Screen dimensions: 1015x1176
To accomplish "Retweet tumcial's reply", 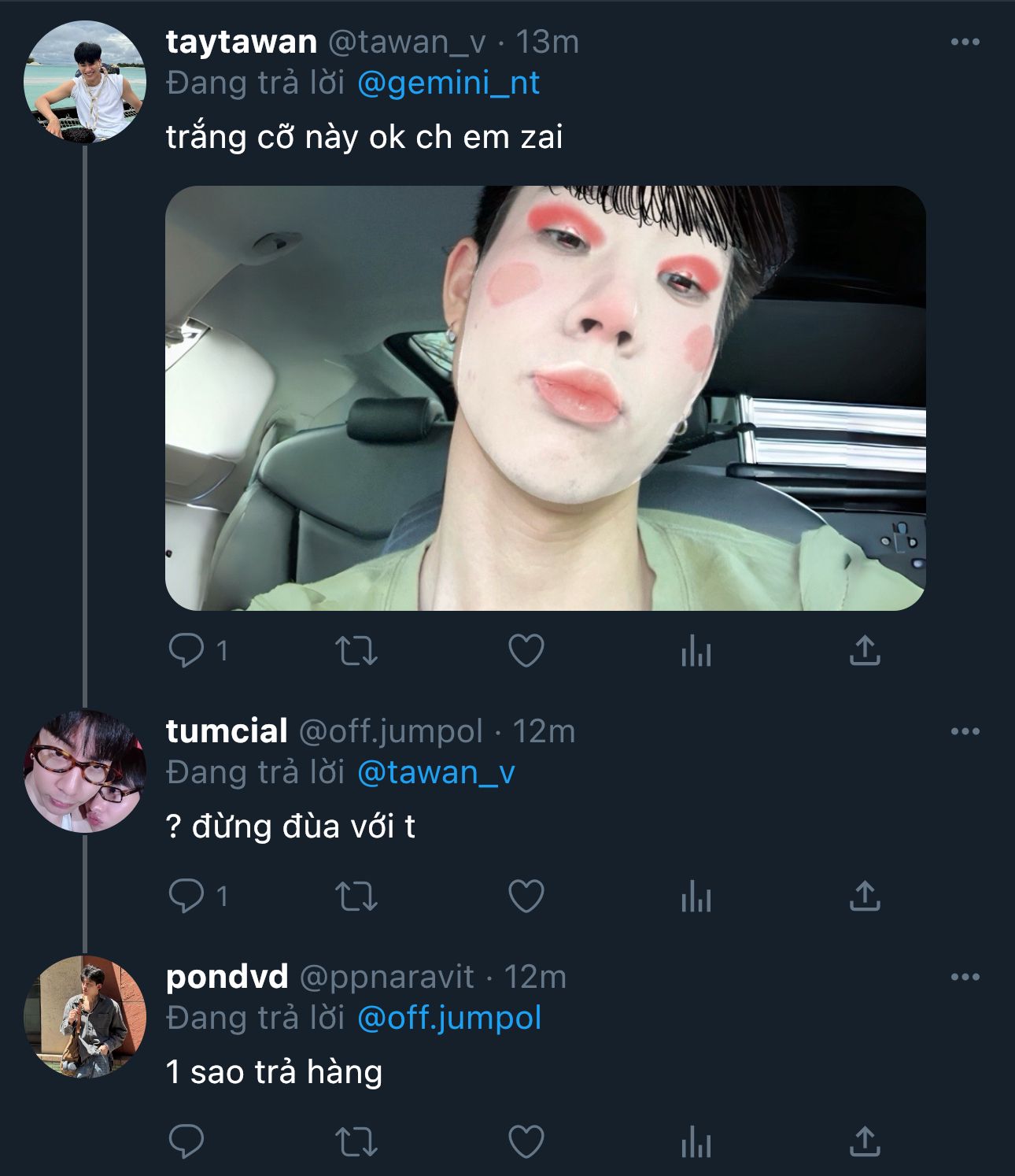I will pyautogui.click(x=356, y=897).
